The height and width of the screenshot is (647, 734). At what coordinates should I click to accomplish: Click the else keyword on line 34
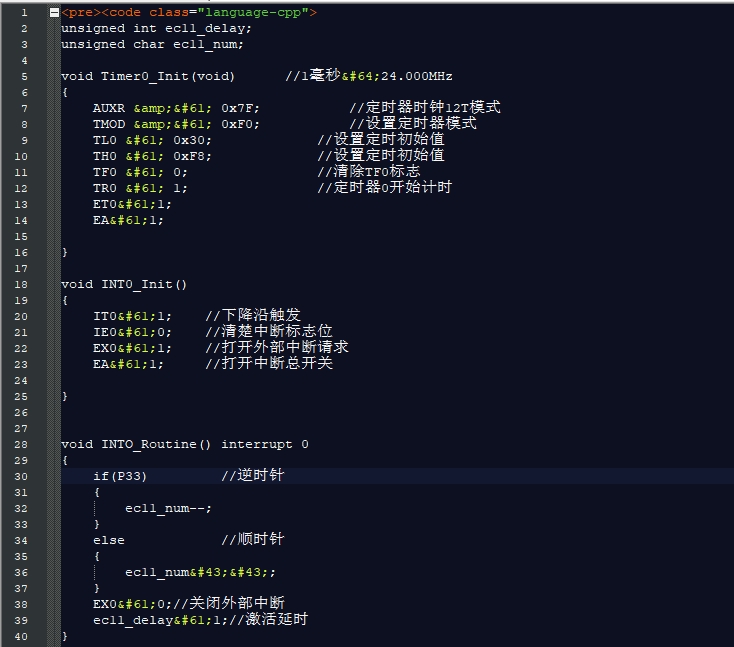coord(109,540)
